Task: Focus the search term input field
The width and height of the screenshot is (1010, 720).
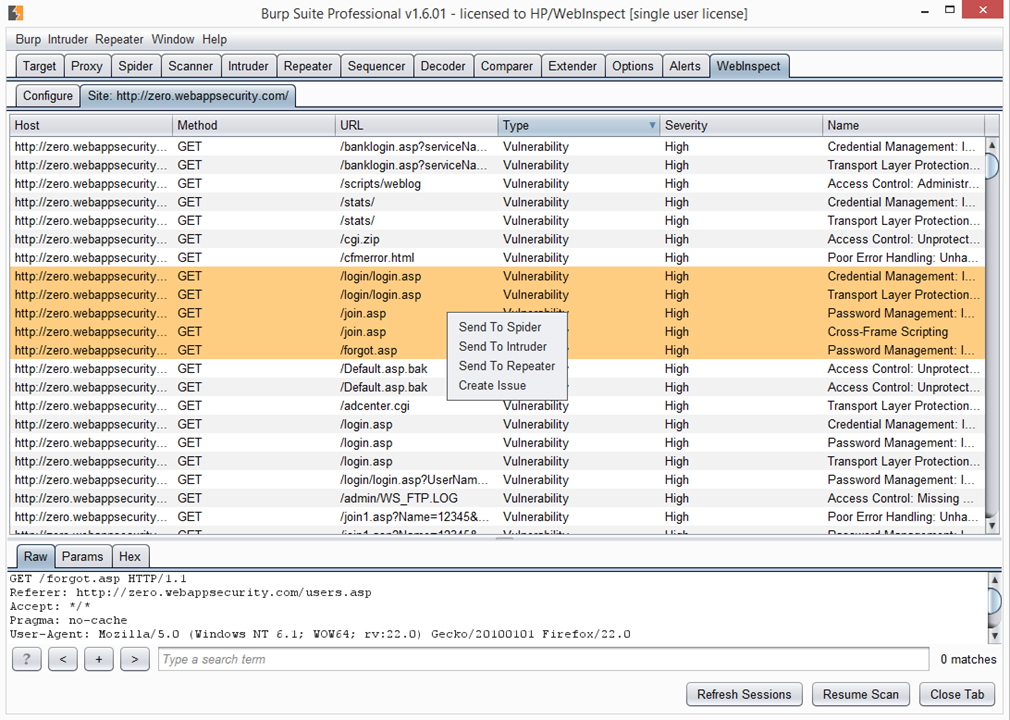Action: tap(544, 659)
